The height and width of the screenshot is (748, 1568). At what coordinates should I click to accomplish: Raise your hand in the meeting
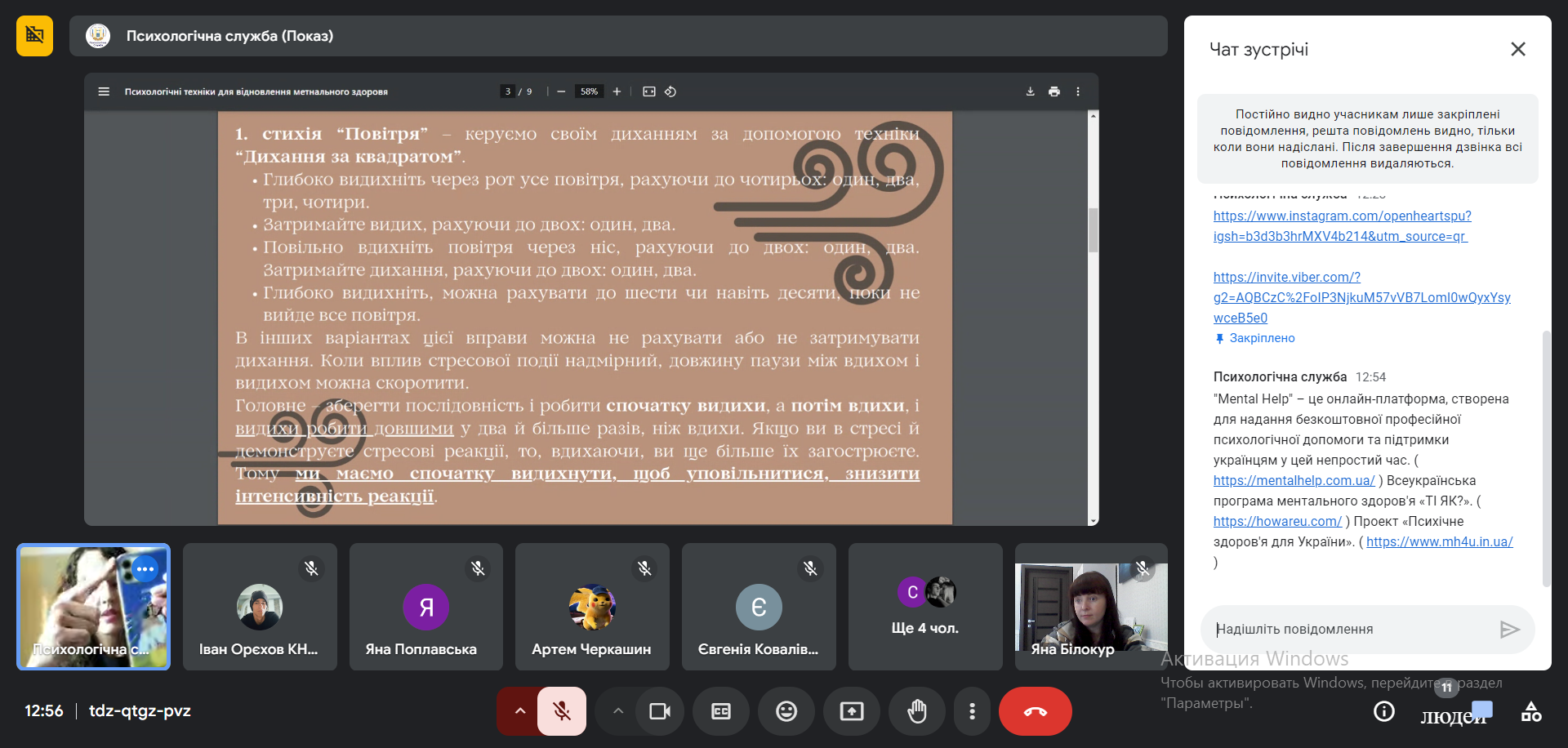[x=917, y=711]
